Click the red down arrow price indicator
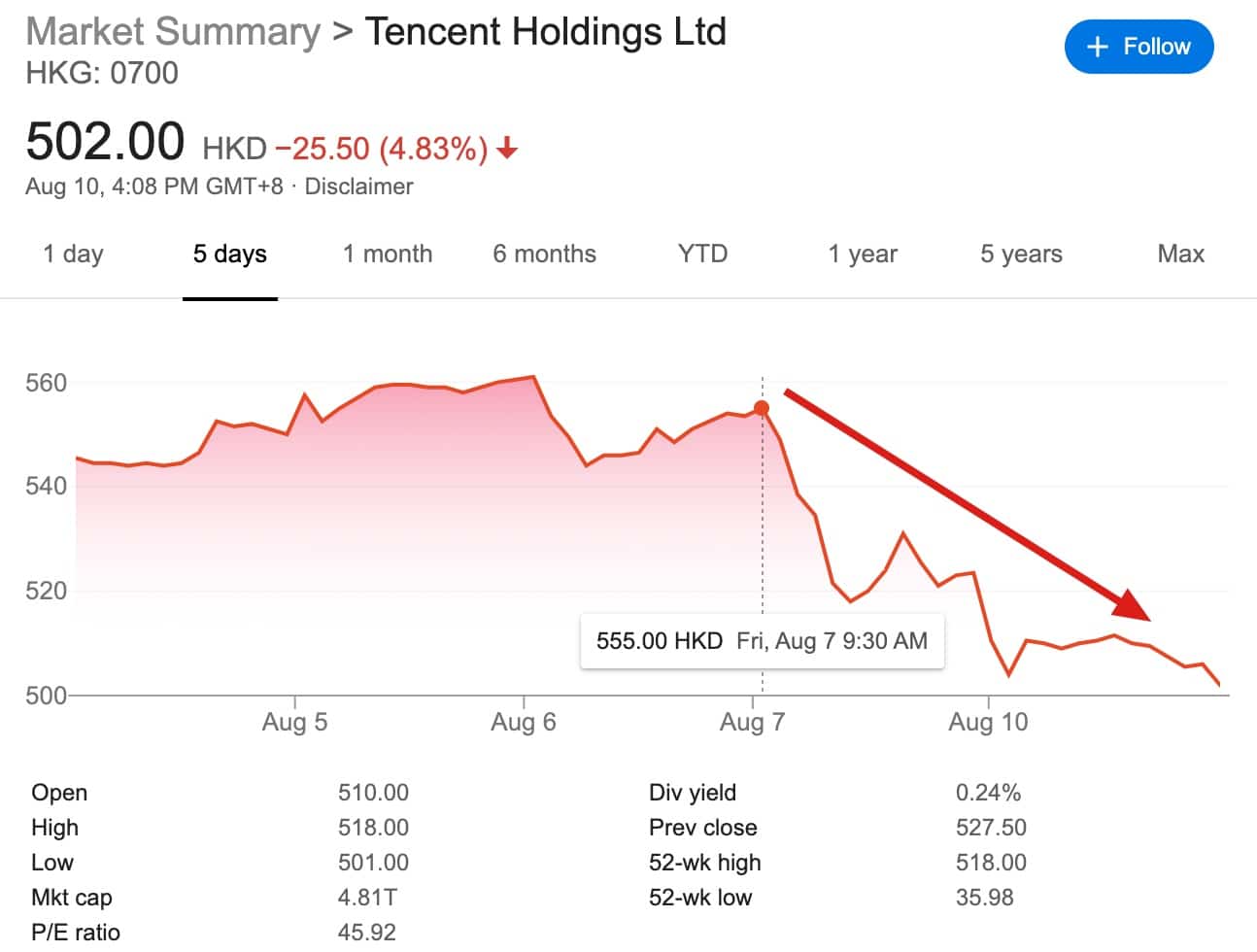Image resolution: width=1257 pixels, height=952 pixels. pos(507,149)
